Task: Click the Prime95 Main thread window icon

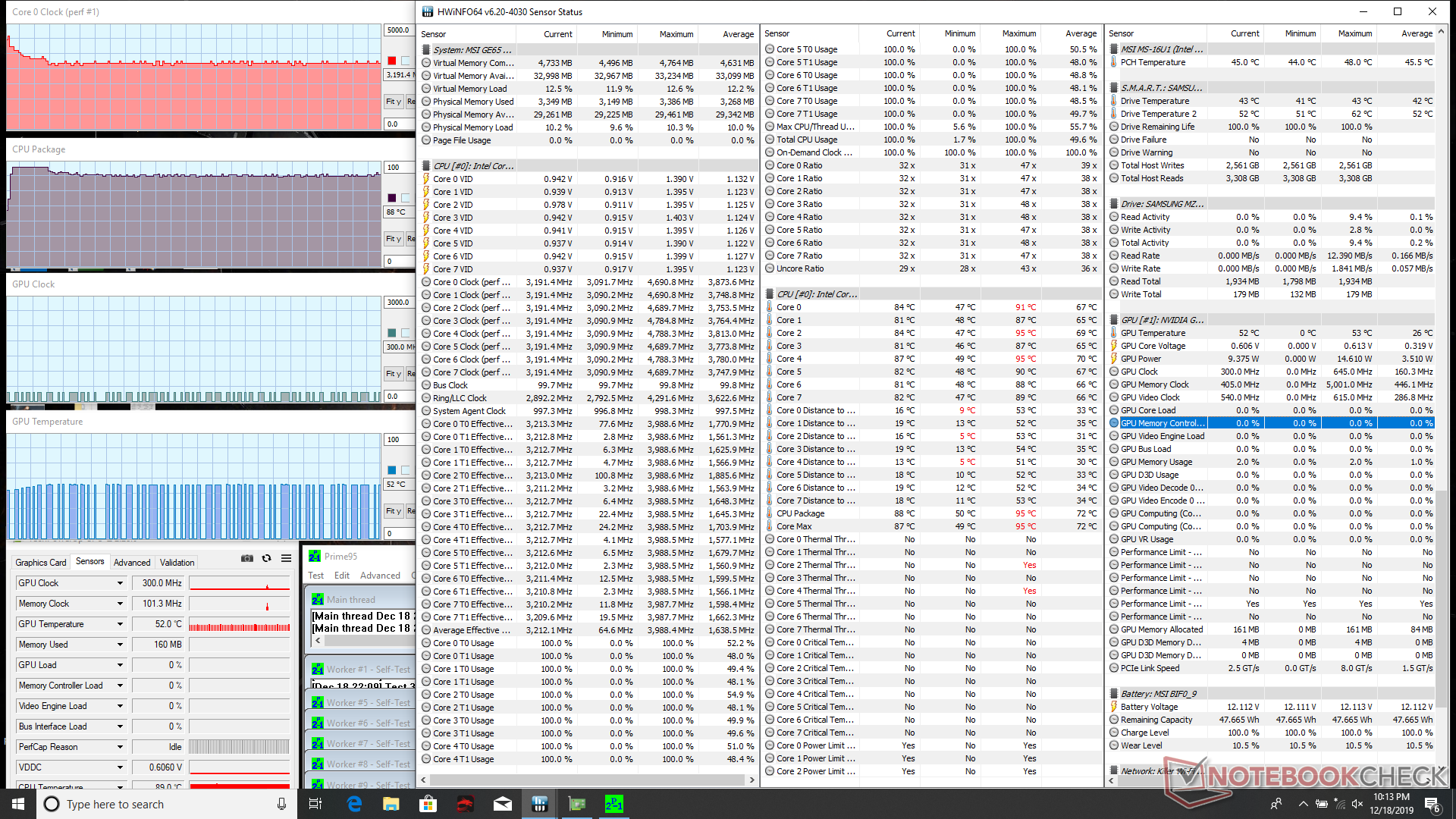Action: (318, 599)
